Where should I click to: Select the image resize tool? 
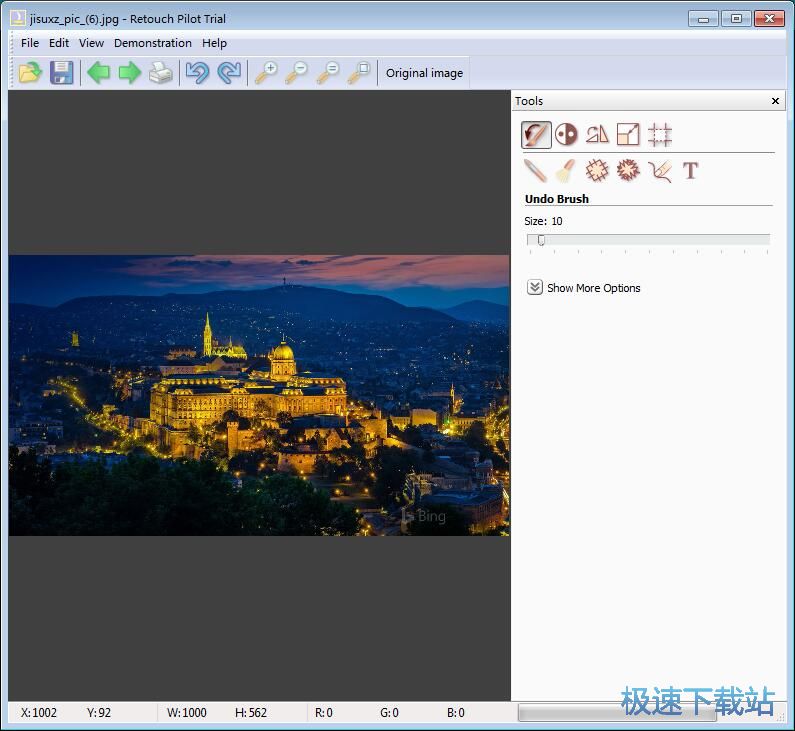[628, 134]
